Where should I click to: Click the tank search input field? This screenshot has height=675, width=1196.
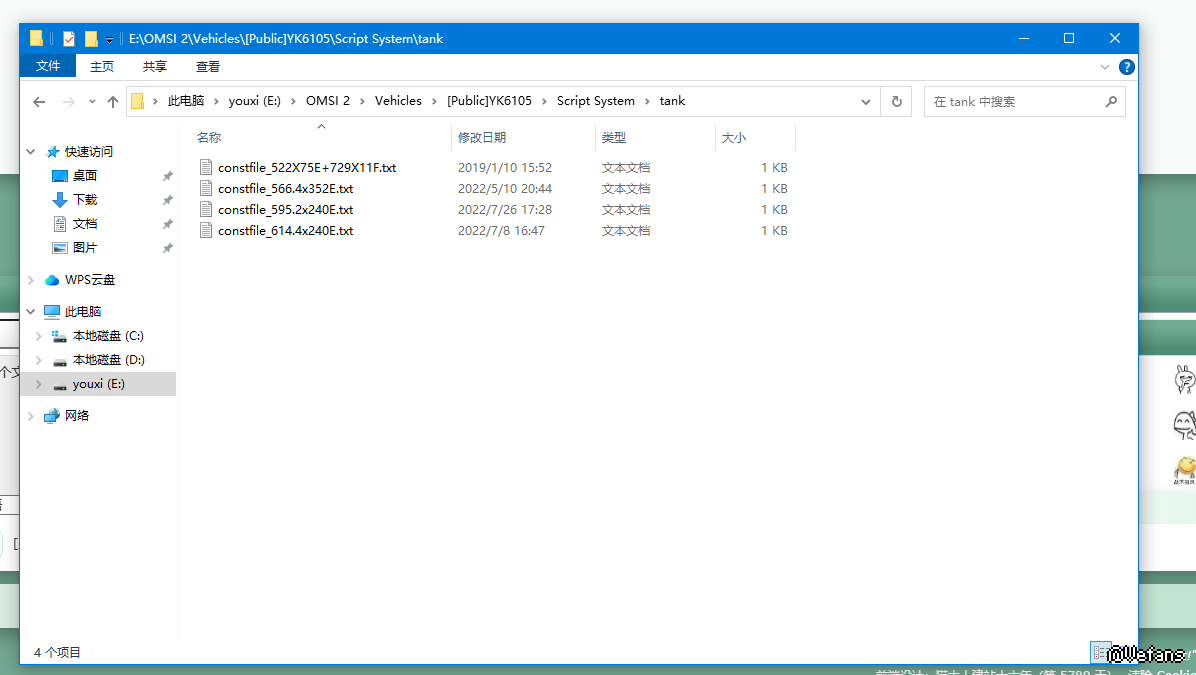pos(1010,101)
